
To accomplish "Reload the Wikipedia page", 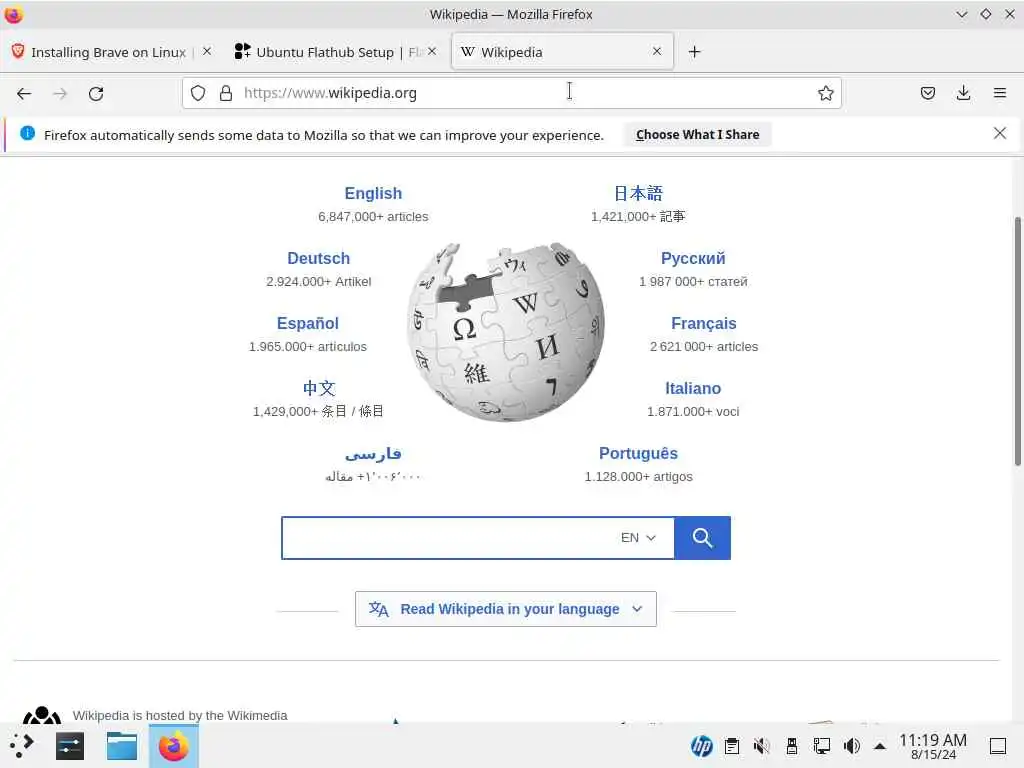I will pos(96,93).
